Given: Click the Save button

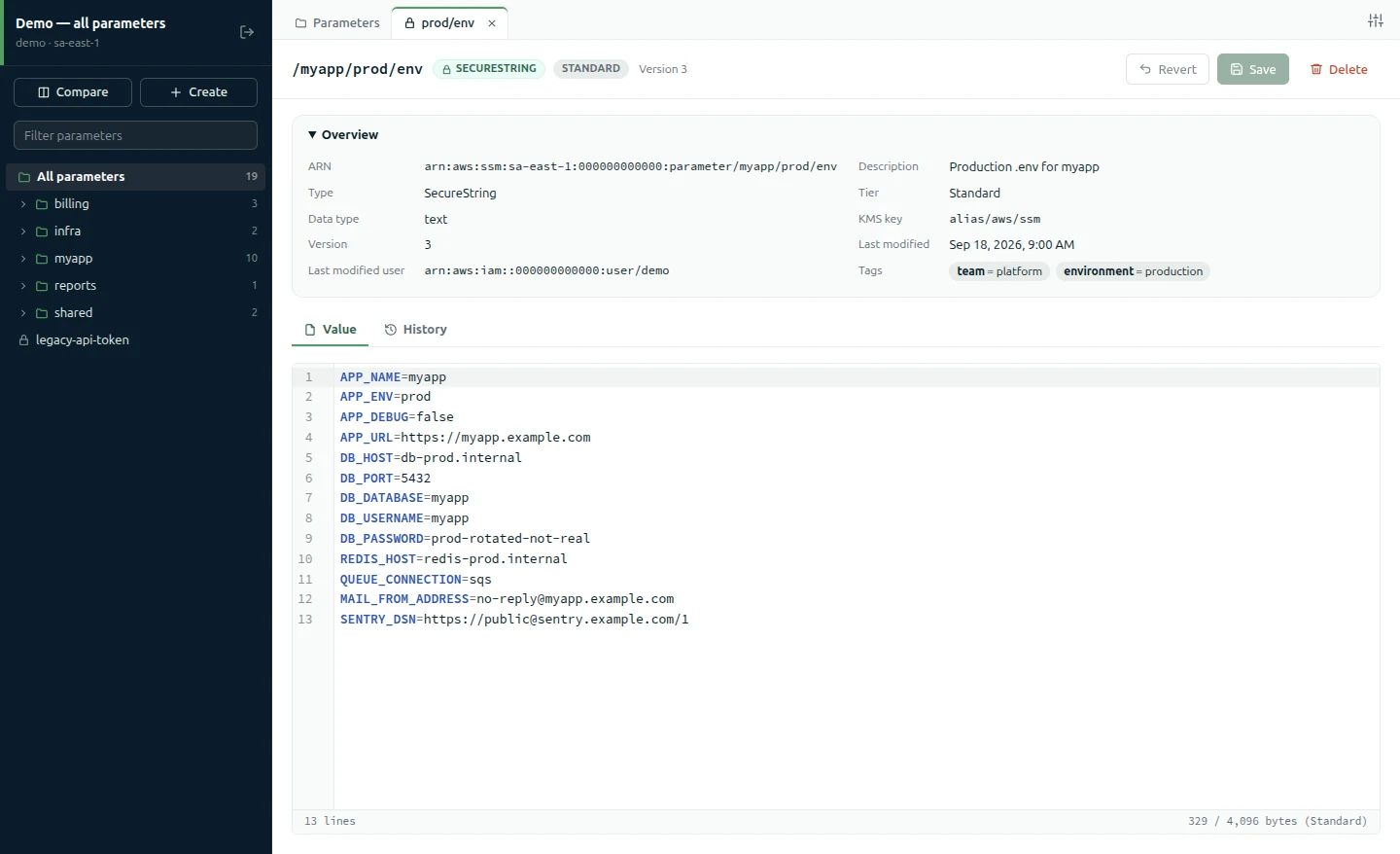Looking at the screenshot, I should [1253, 69].
